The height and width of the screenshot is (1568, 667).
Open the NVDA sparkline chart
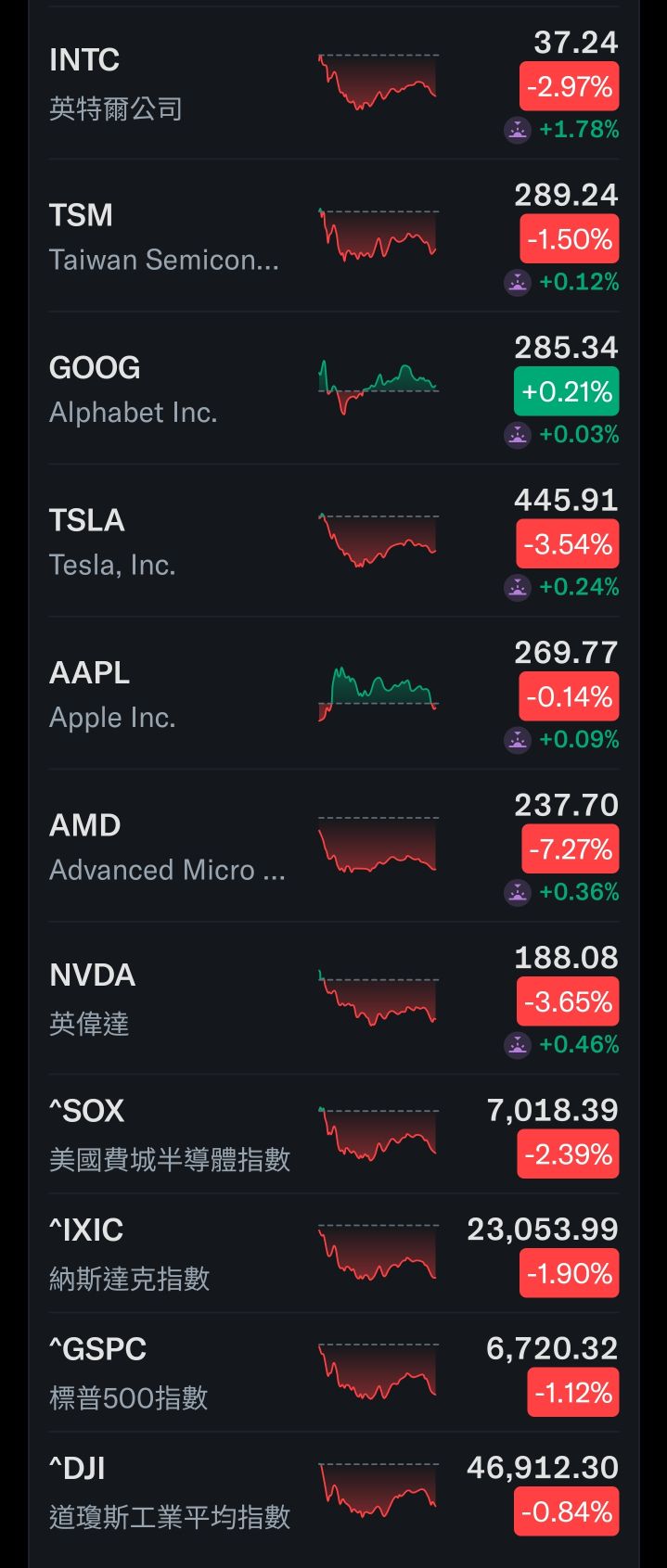378,998
